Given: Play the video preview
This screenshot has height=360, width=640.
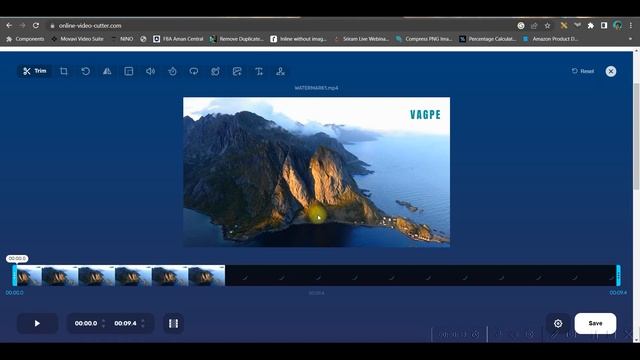Looking at the screenshot, I should tap(37, 323).
